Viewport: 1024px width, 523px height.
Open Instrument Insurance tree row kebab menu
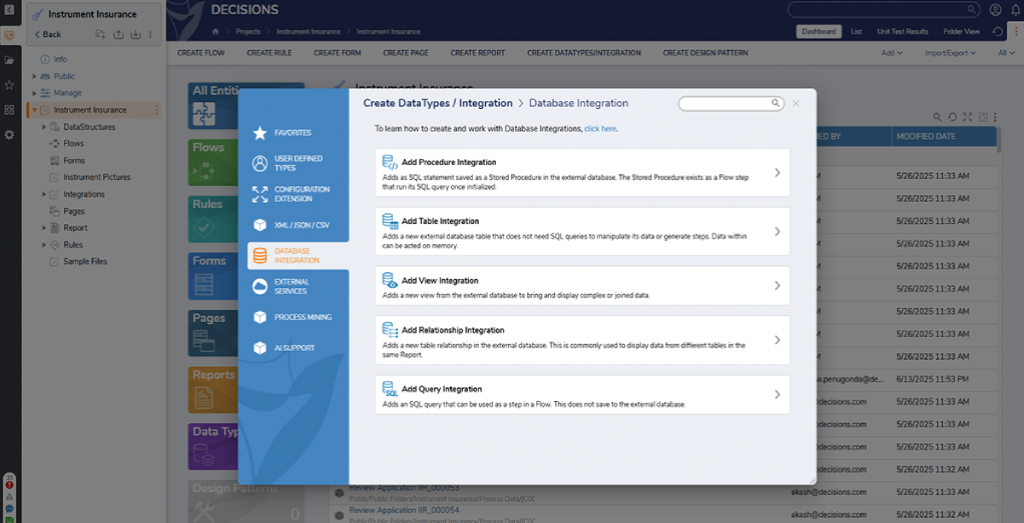click(x=156, y=110)
